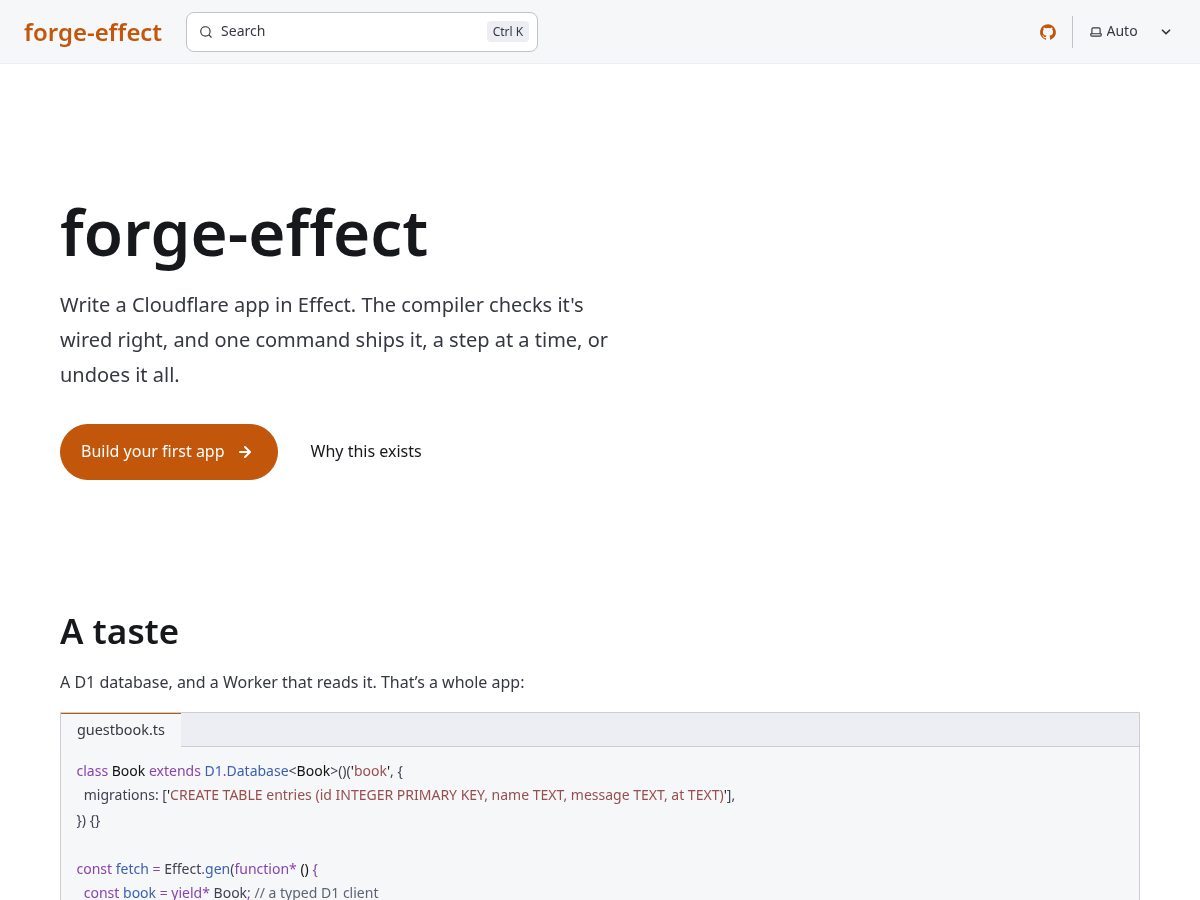This screenshot has height=900, width=1200.
Task: Click the A taste heading
Action: pos(119,632)
